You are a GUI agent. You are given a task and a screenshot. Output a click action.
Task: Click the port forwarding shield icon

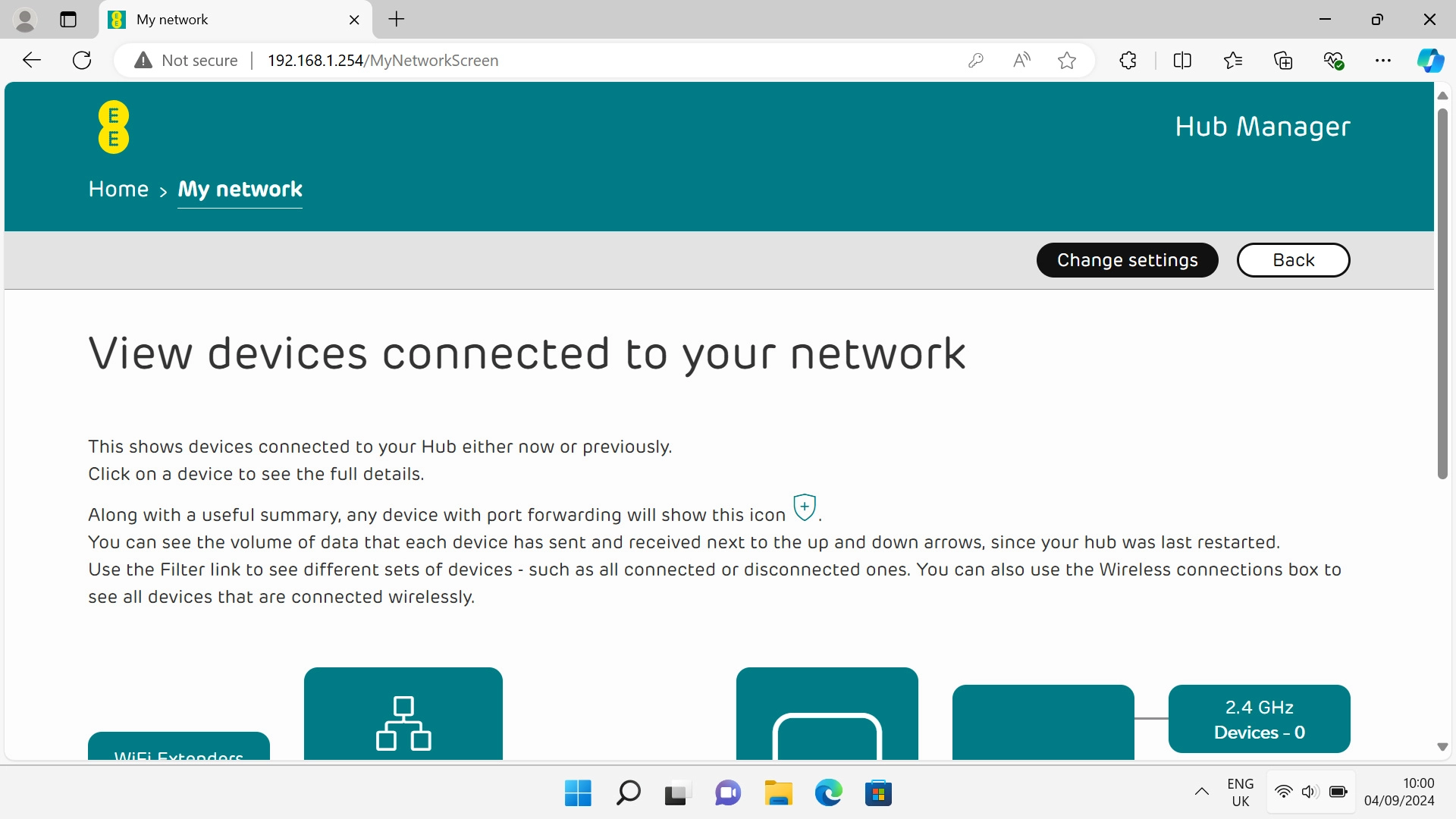tap(804, 507)
